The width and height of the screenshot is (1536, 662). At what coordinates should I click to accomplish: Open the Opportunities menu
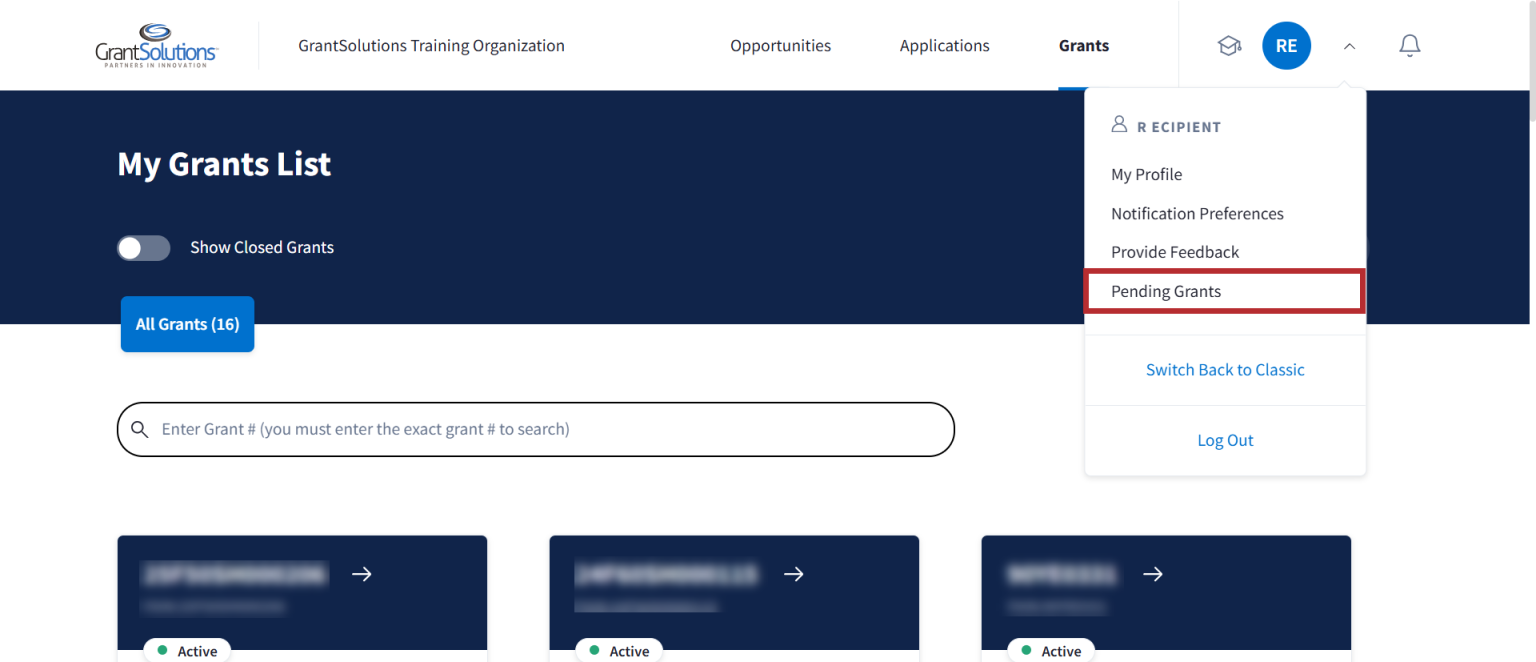780,46
